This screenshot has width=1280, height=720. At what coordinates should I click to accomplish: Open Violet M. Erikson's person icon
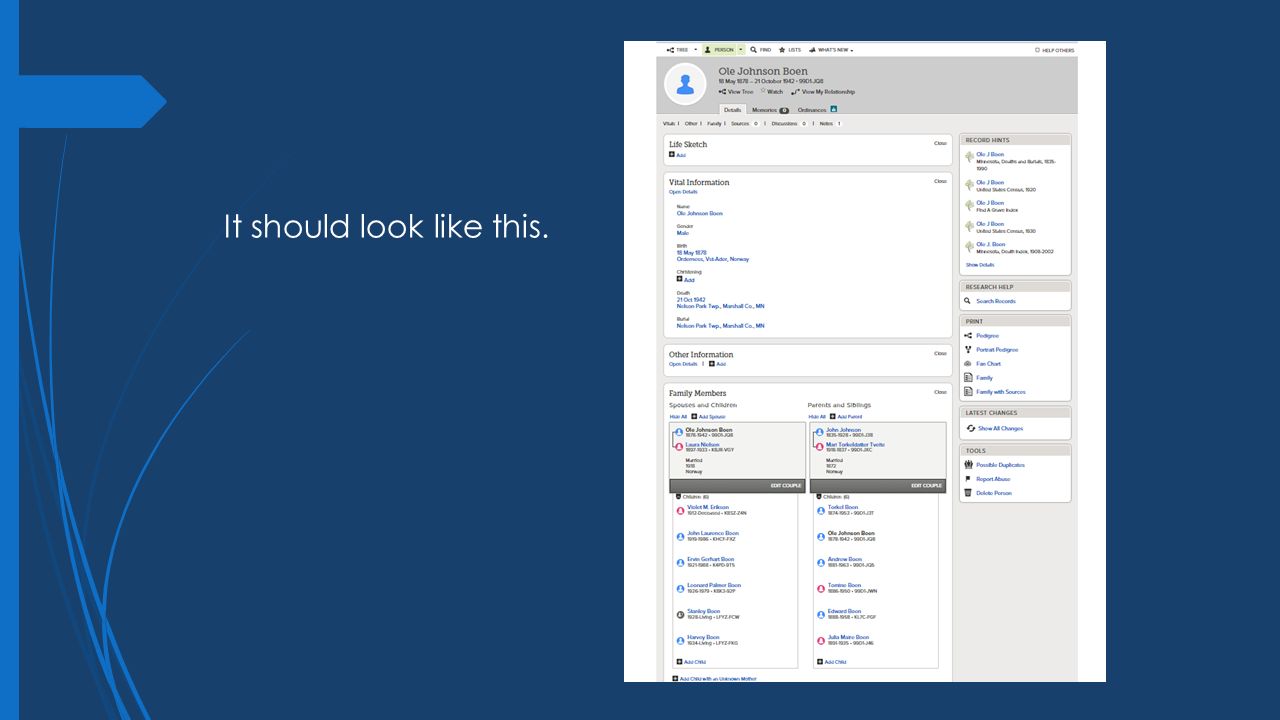coord(681,510)
